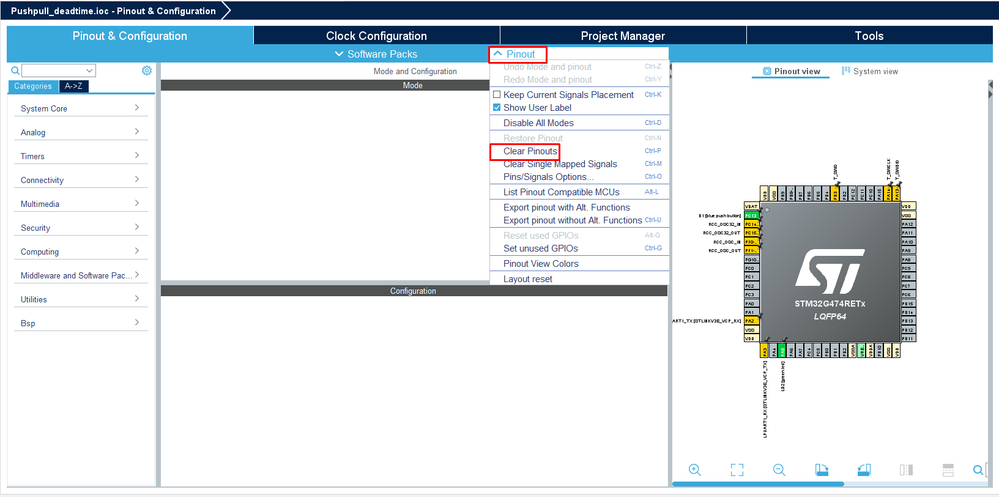Switch to A->Z sorting tab
The width and height of the screenshot is (999, 497).
point(73,86)
